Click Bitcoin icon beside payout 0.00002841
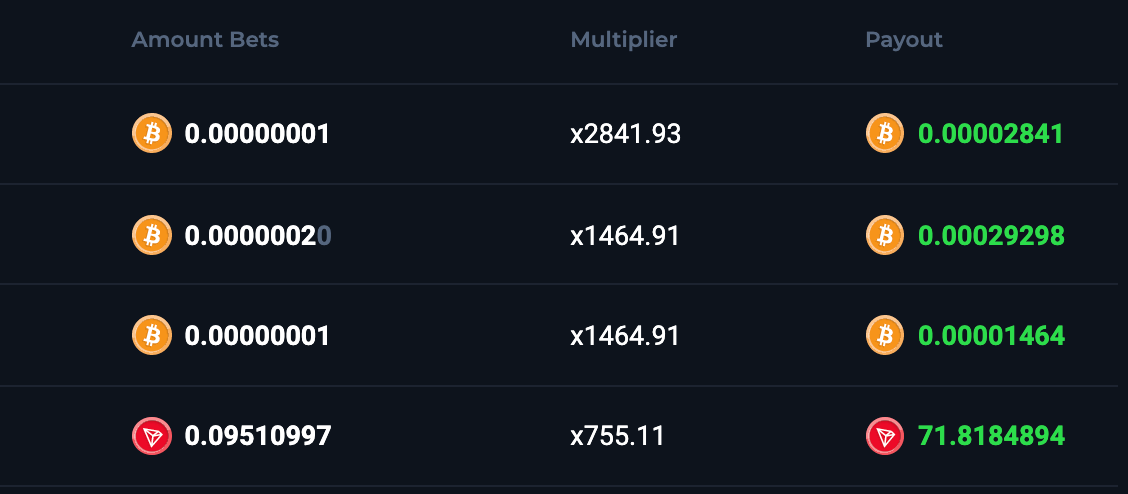The width and height of the screenshot is (1128, 494). 885,134
